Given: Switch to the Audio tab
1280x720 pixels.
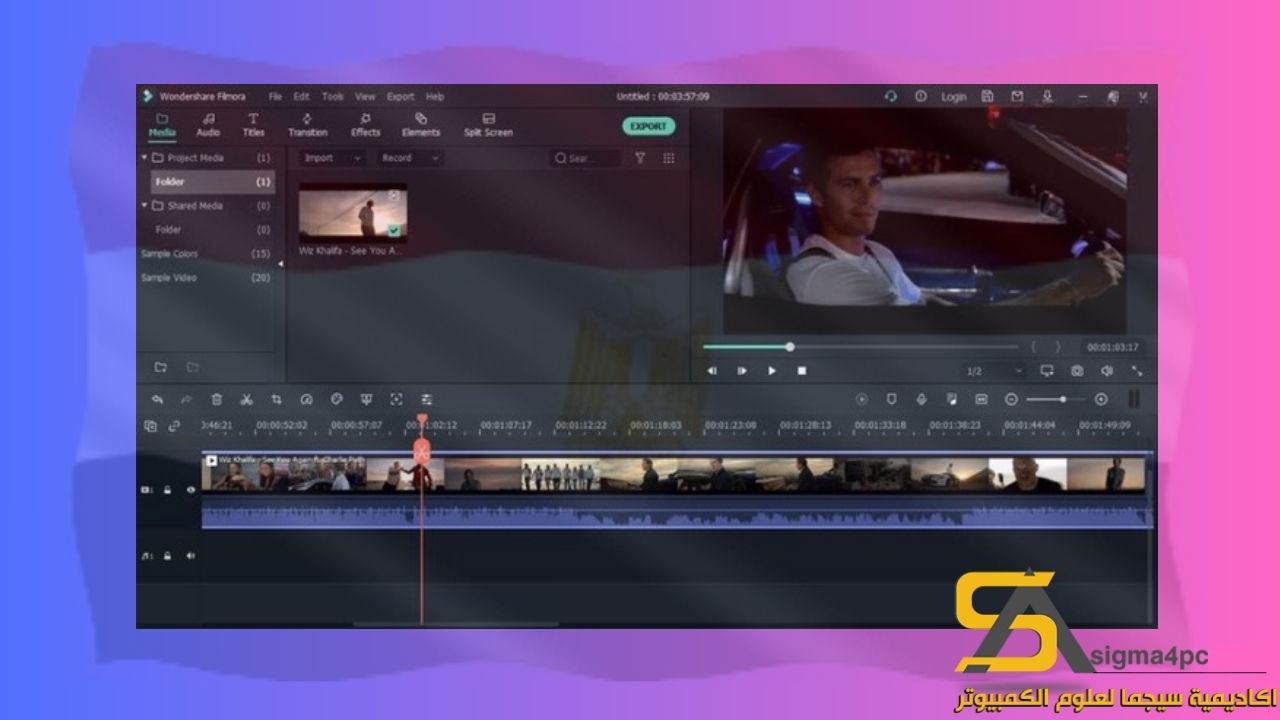Looking at the screenshot, I should pyautogui.click(x=208, y=124).
